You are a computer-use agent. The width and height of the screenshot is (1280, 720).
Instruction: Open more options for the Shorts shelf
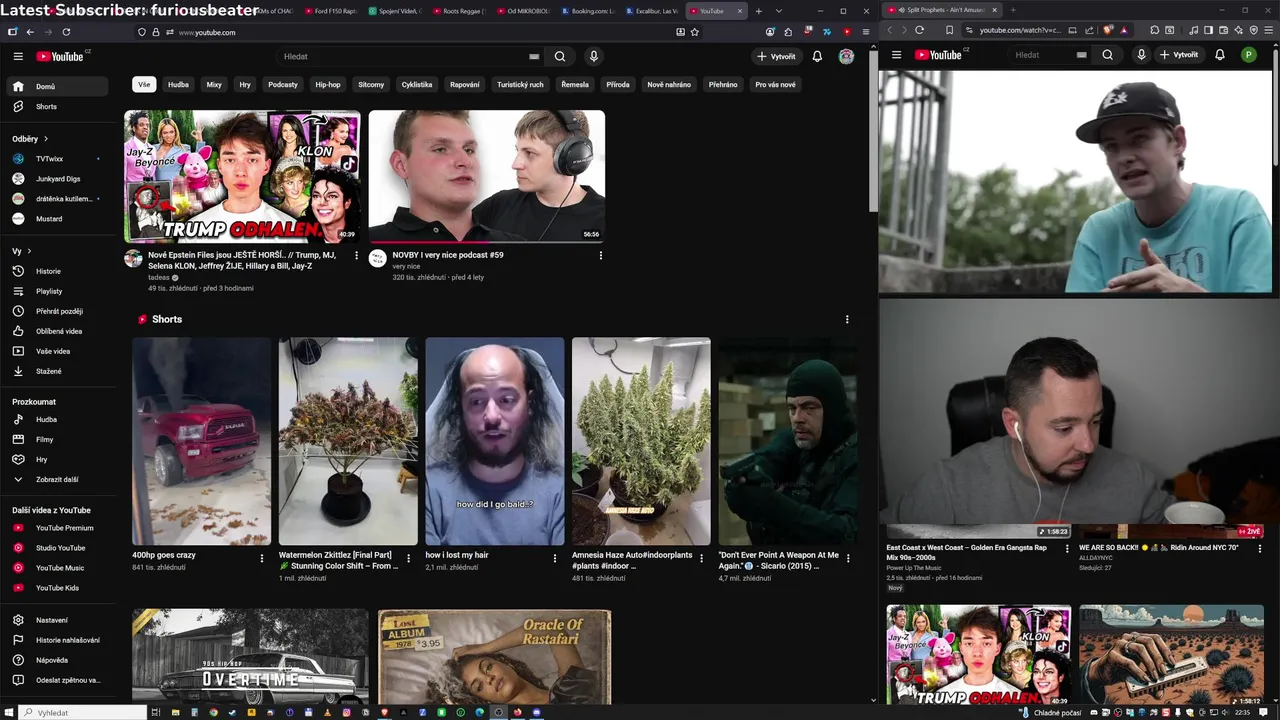847,320
